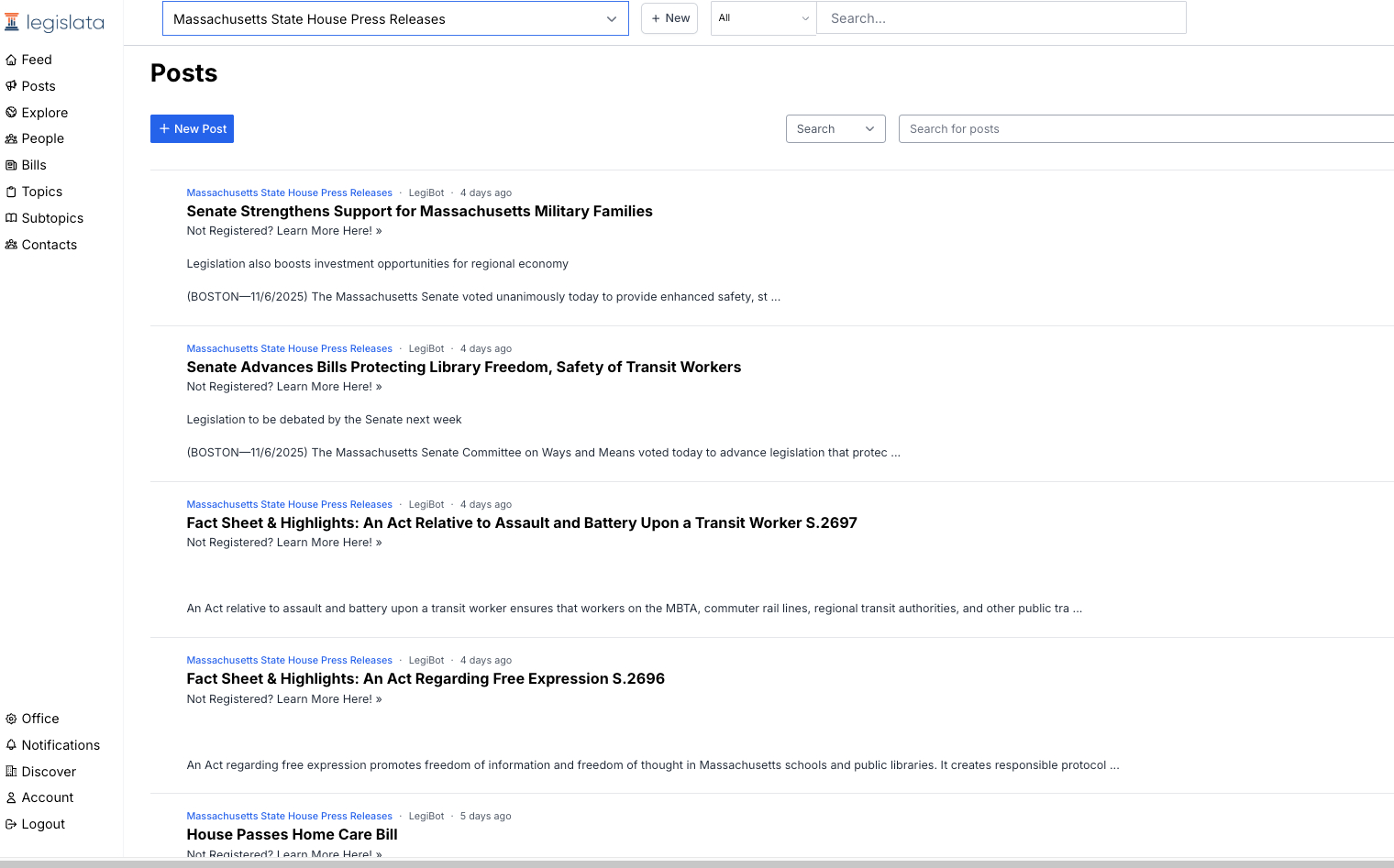Click the Explore globe icon
1394x868 pixels.
click(x=11, y=113)
